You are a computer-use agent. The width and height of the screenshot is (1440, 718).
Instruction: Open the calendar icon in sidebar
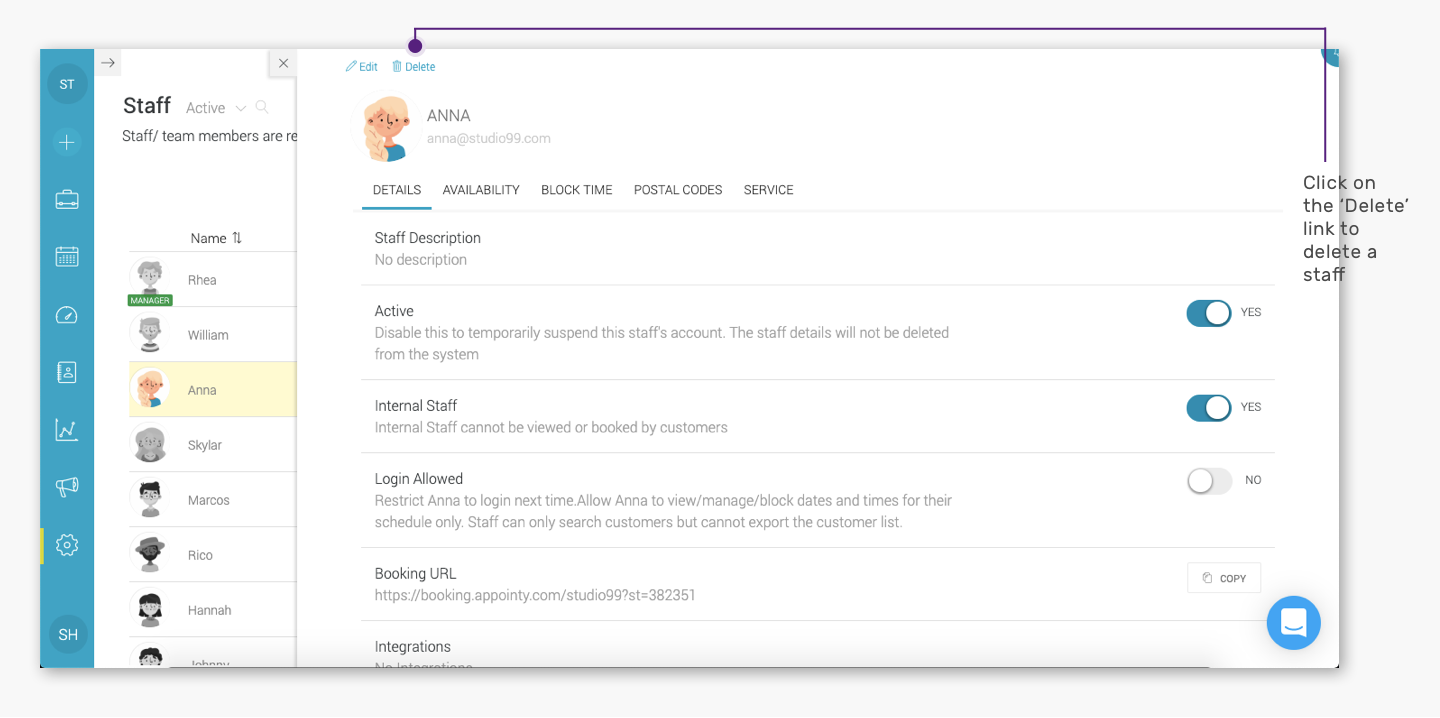pyautogui.click(x=67, y=257)
